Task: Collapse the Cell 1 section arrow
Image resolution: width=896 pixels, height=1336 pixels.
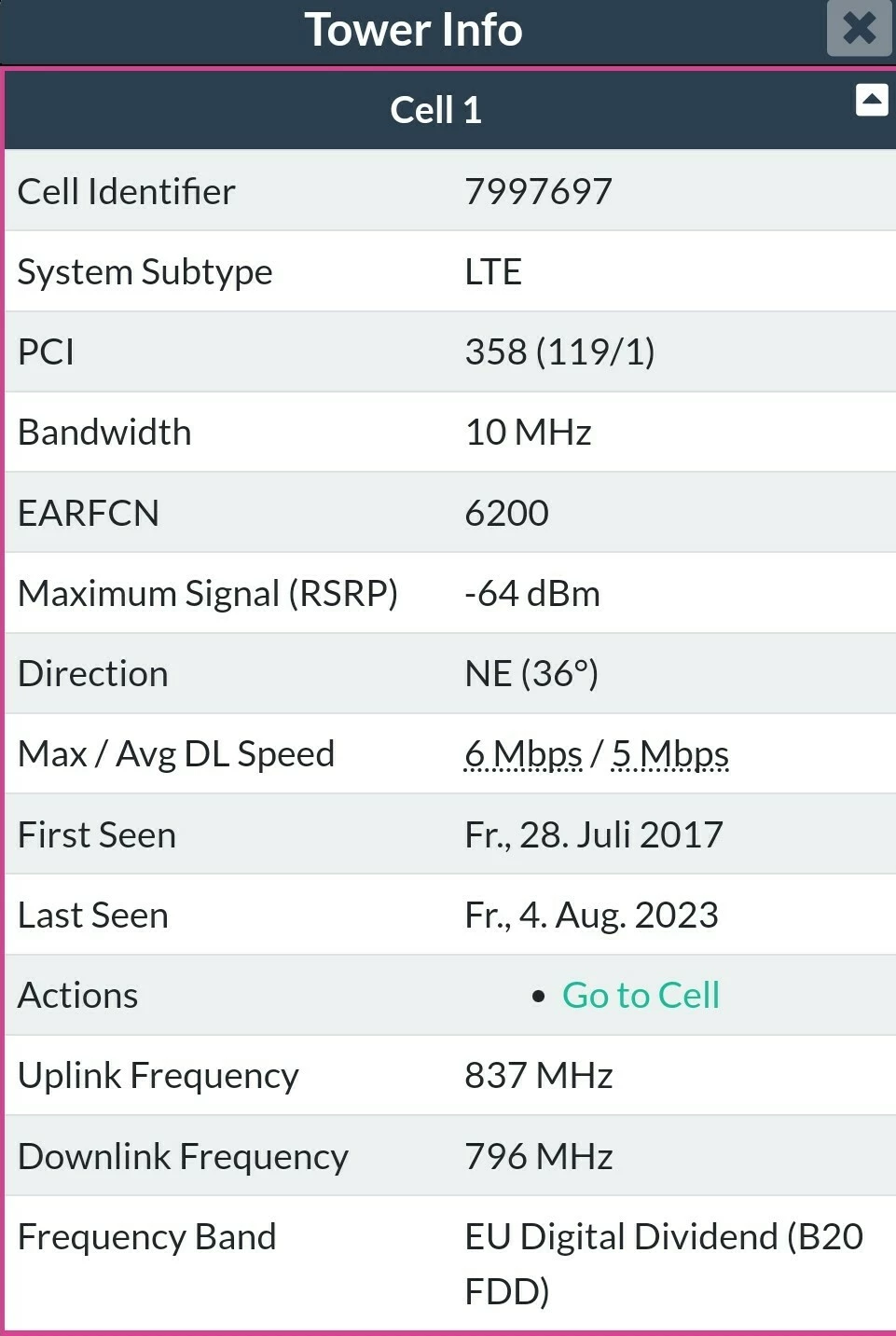Action: click(x=872, y=100)
